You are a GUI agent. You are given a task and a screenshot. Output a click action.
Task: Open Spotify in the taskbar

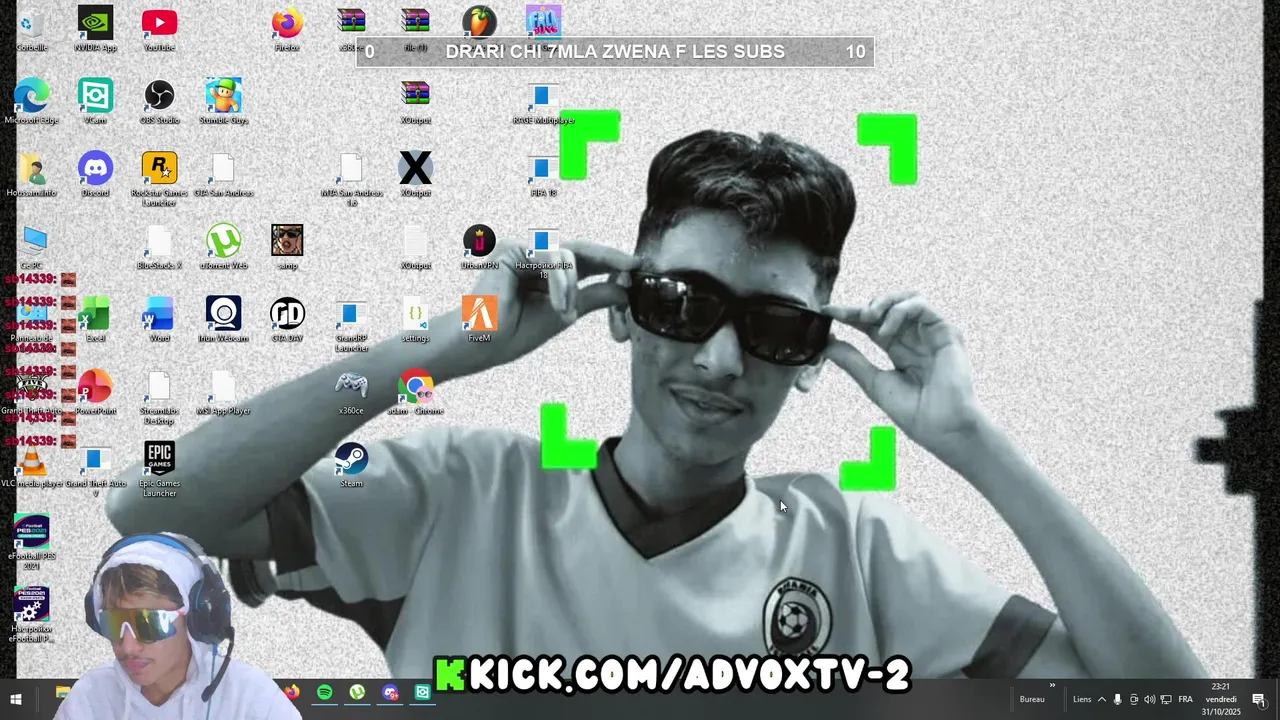pos(325,693)
